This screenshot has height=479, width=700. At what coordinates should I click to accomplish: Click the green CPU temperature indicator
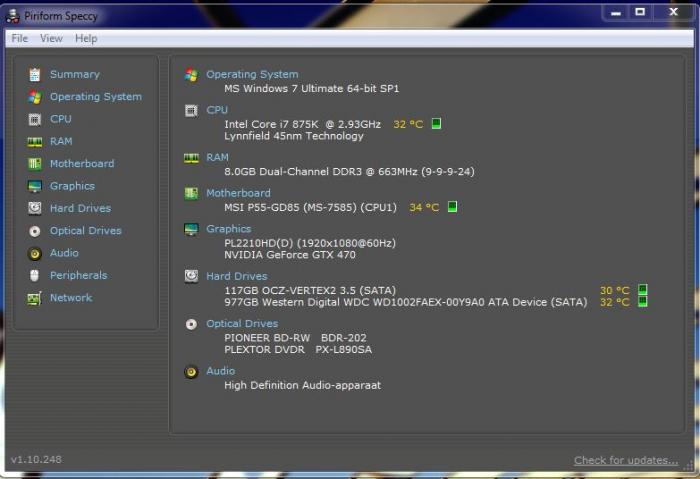pos(437,123)
